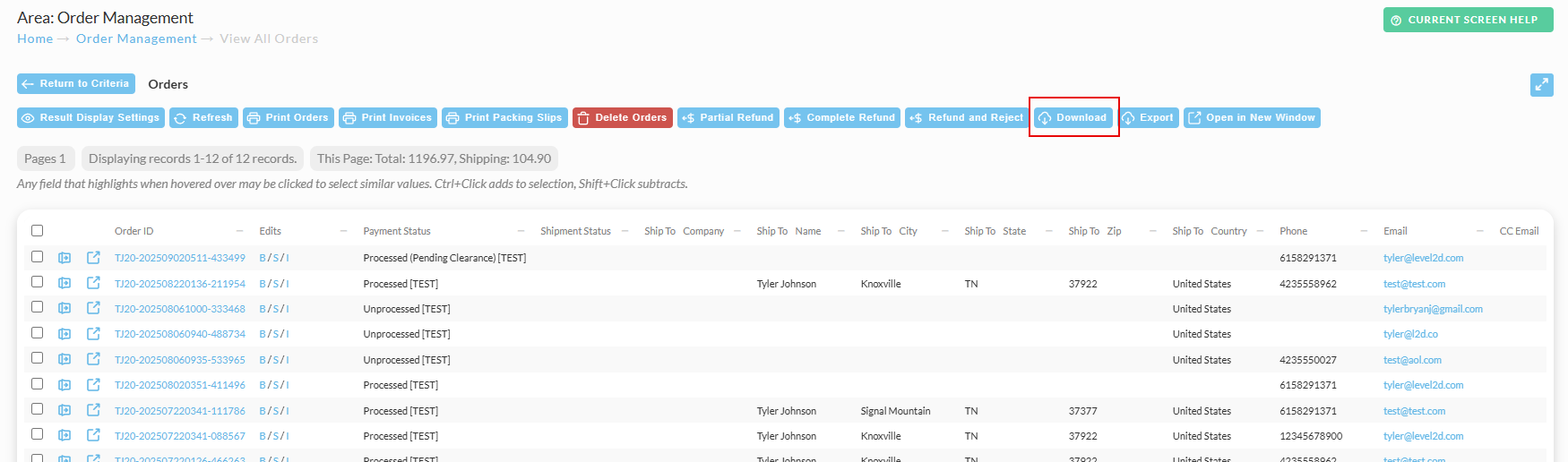Tick the select-all checkbox in table header
Image resolution: width=1568 pixels, height=462 pixels.
click(37, 231)
